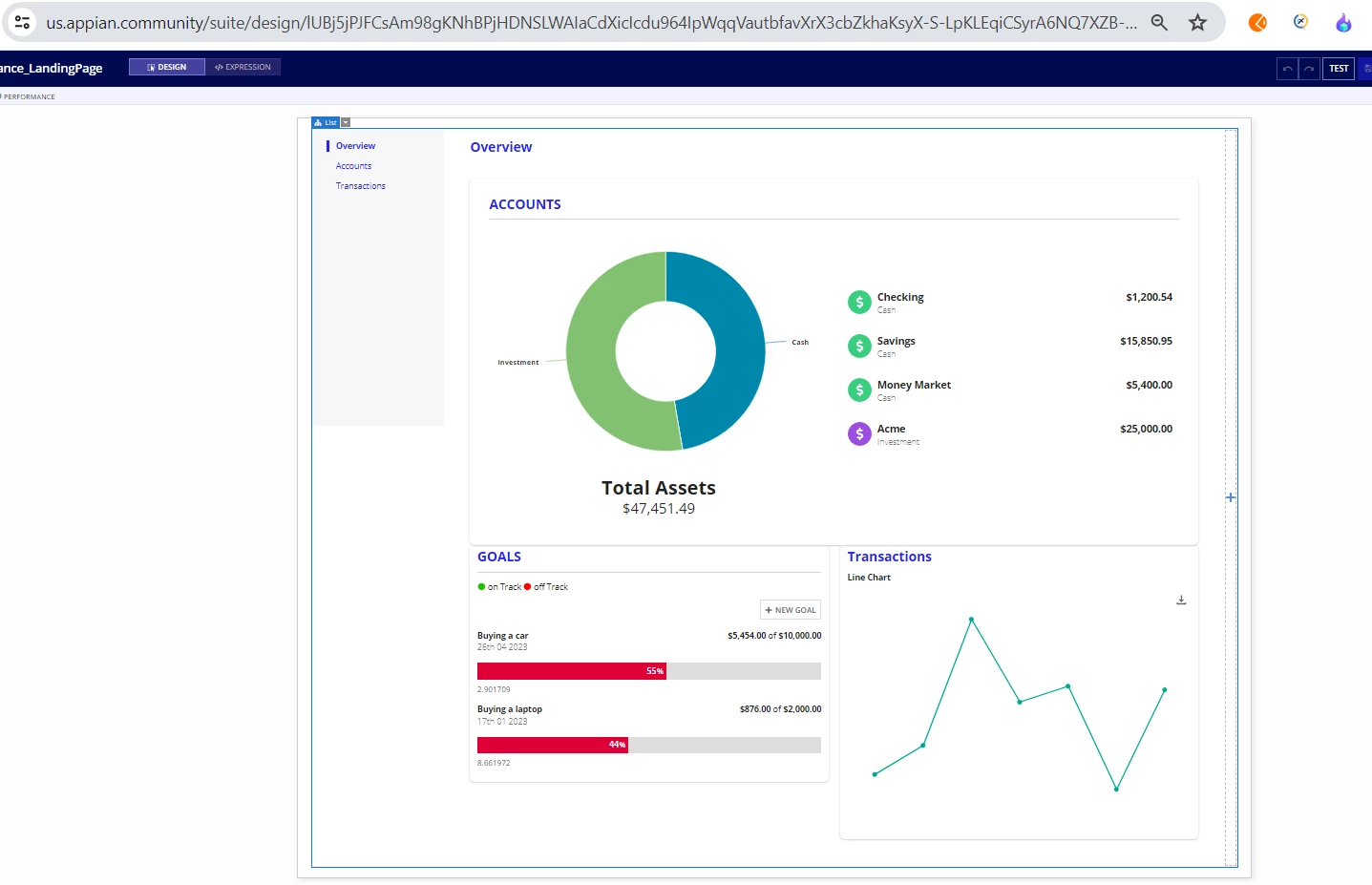1372x885 pixels.
Task: Click the Checking account dollar icon
Action: (x=859, y=302)
